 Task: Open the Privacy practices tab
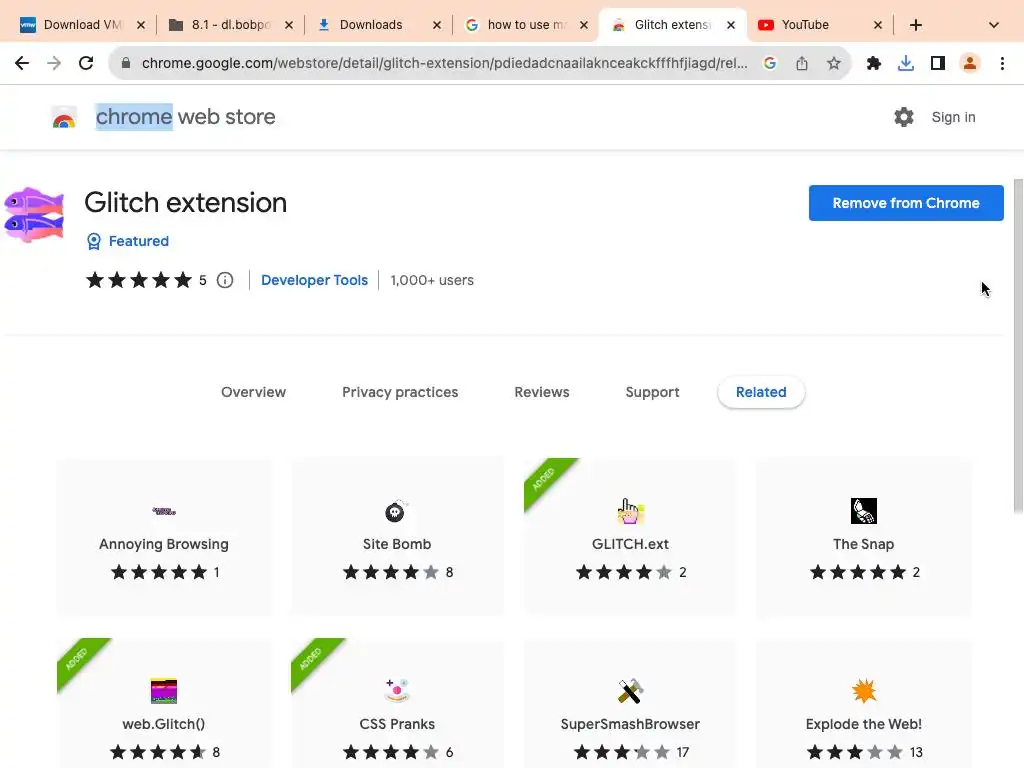tap(400, 392)
